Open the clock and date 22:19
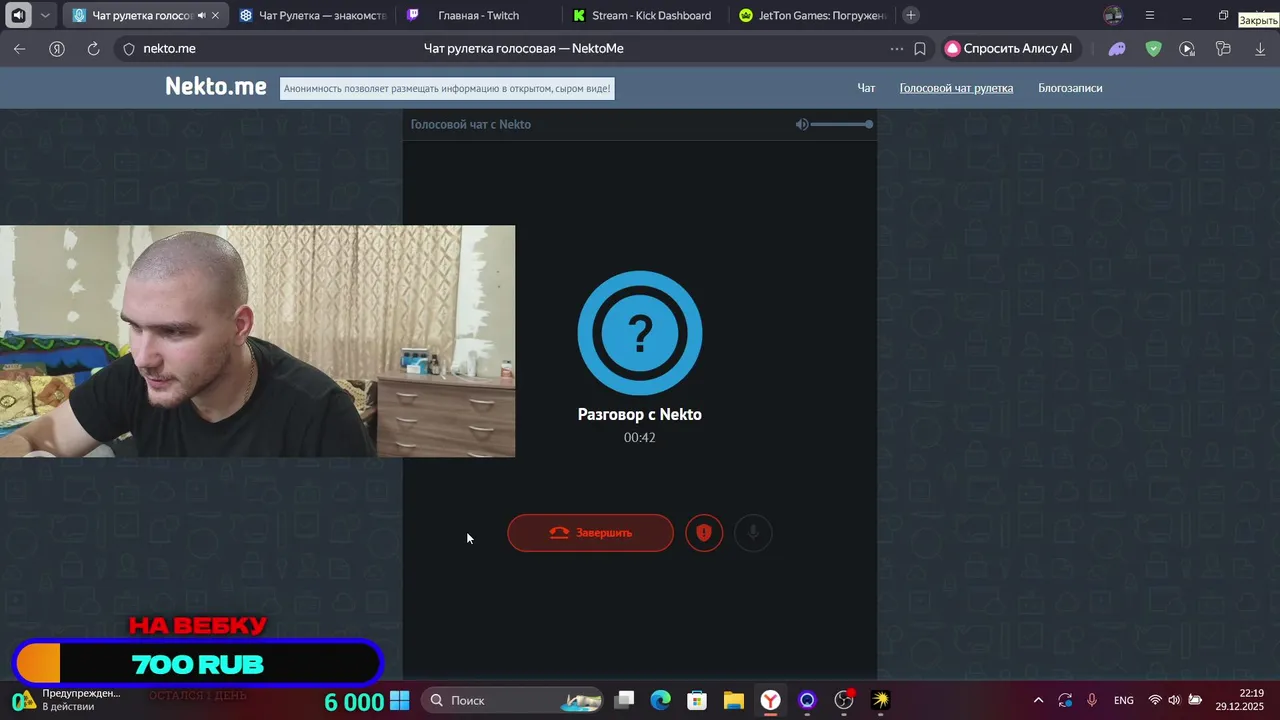Screen dimensions: 1280x720 1240,700
